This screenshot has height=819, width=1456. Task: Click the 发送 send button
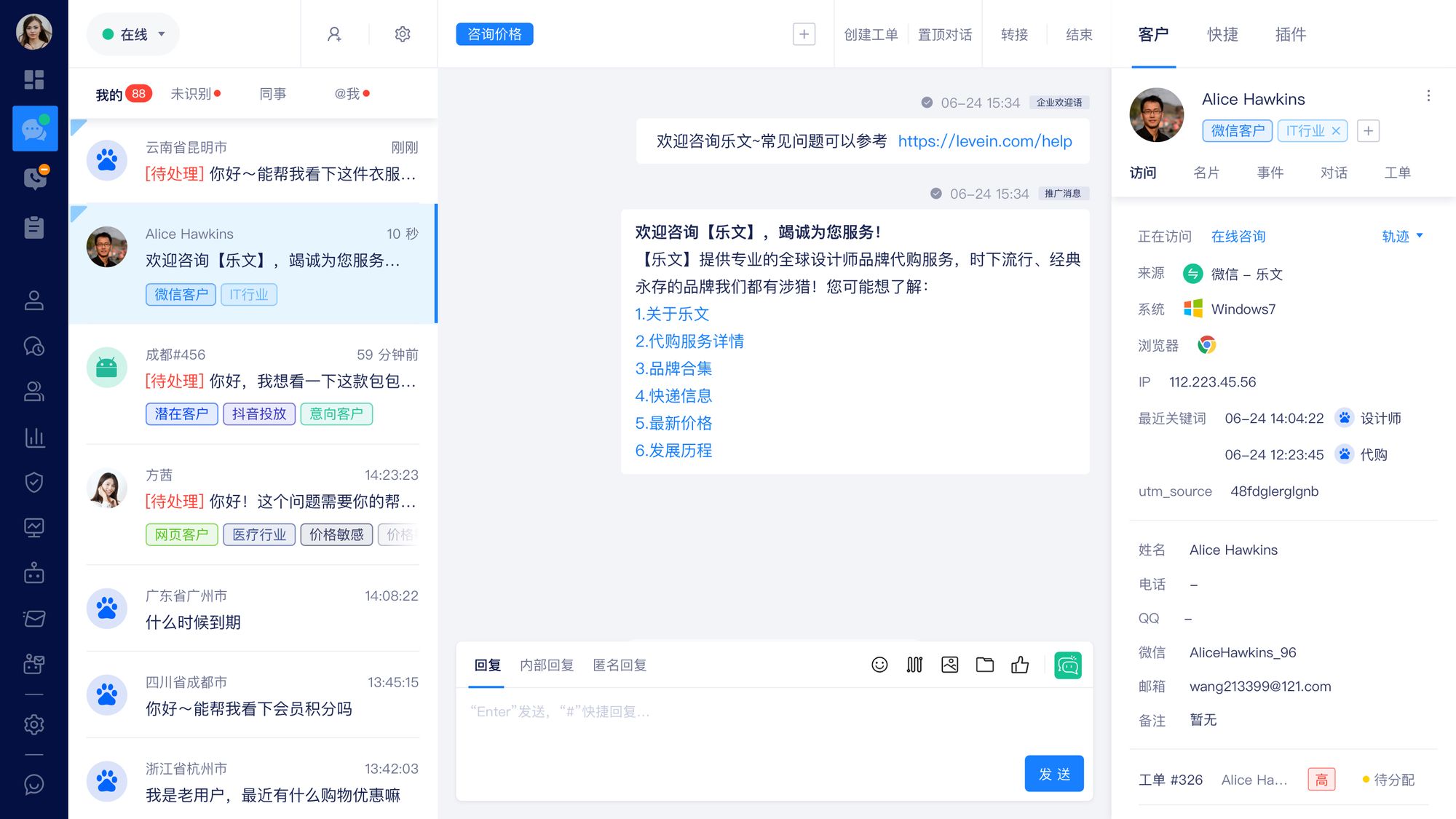coord(1054,774)
